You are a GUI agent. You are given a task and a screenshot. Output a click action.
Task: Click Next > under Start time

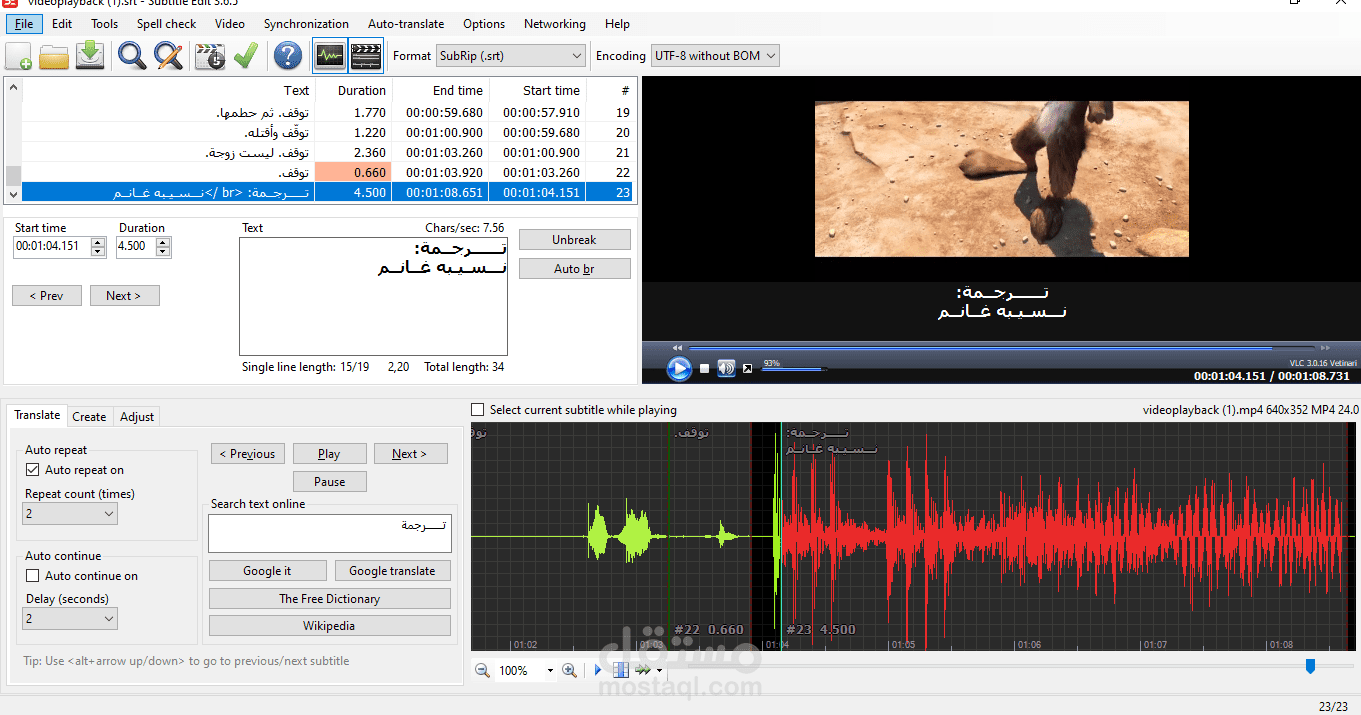point(124,296)
